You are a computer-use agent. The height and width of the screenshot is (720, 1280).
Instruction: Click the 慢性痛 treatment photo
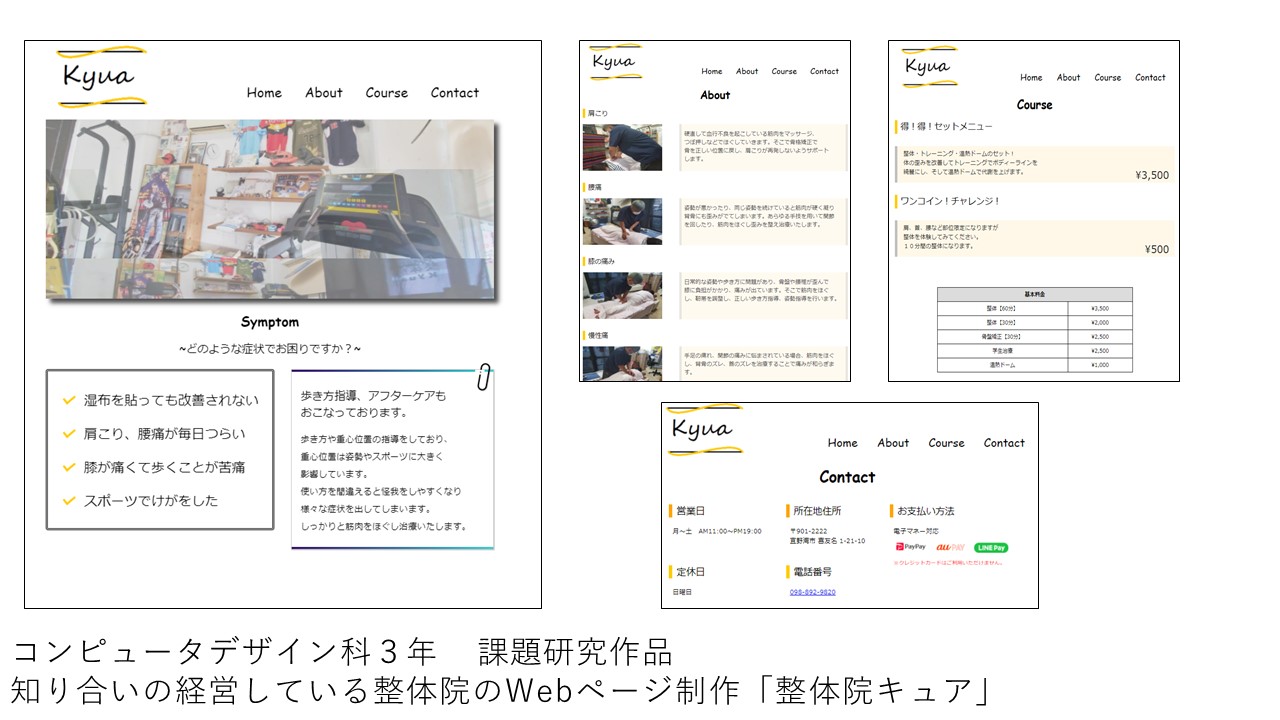[x=622, y=363]
